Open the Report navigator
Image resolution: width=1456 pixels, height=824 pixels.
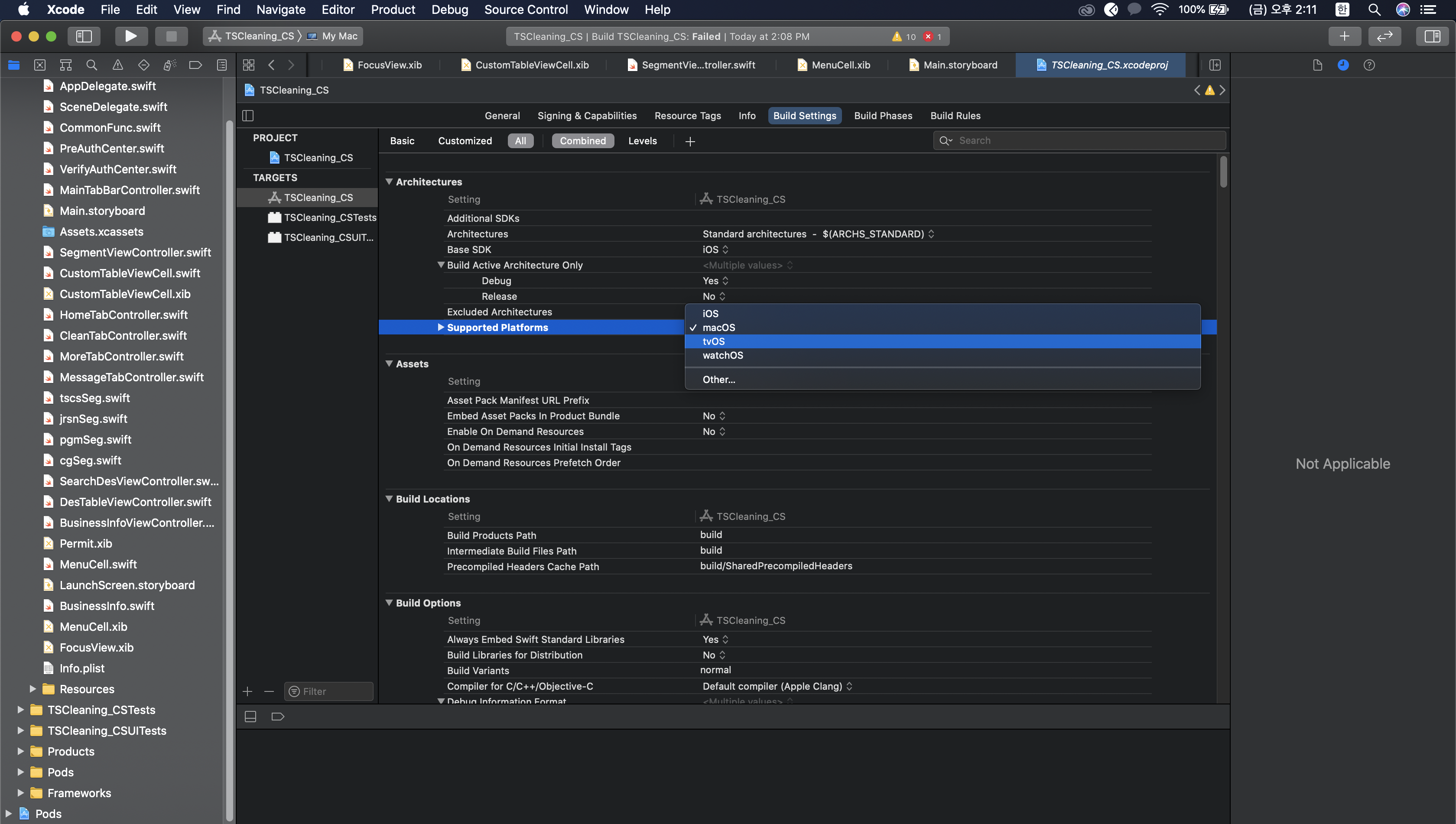tap(222, 65)
